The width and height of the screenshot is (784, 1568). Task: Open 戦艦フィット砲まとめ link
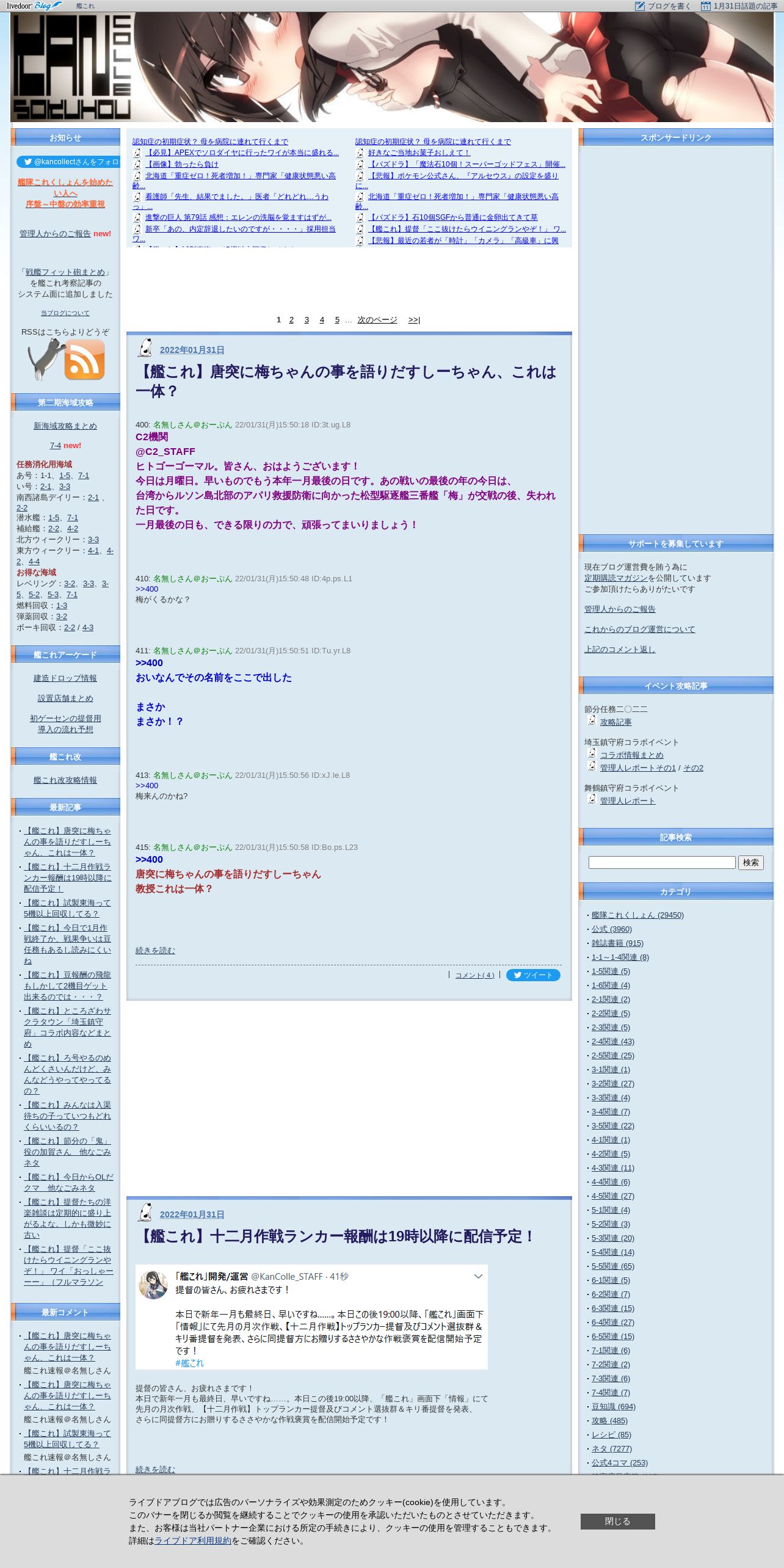(65, 272)
